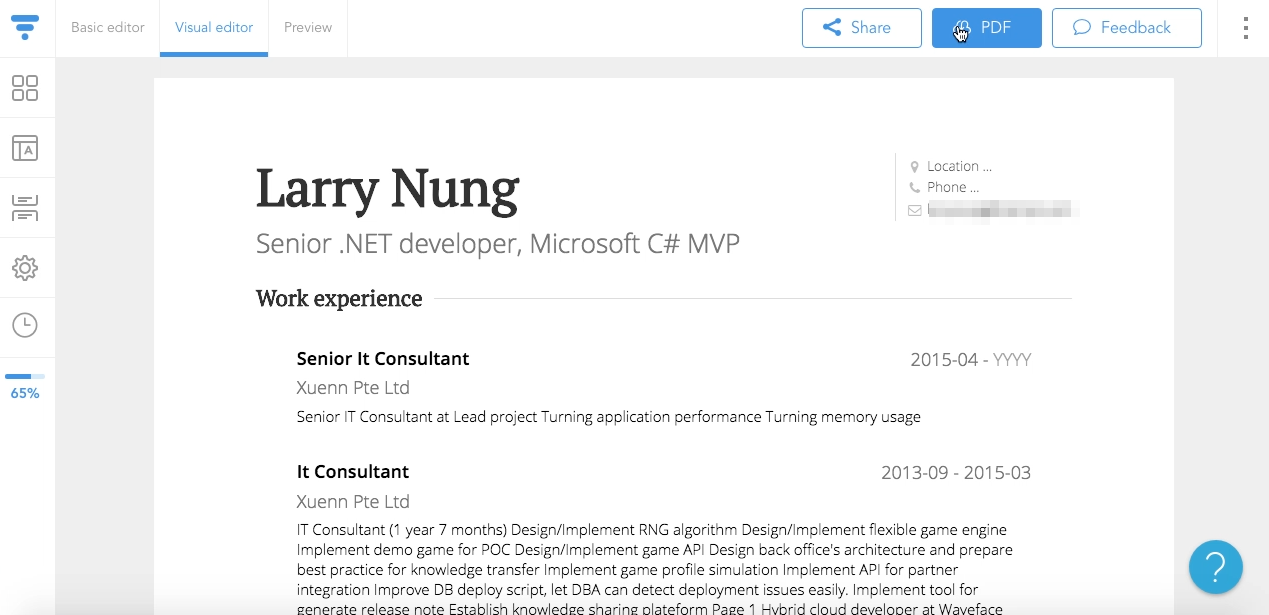Image resolution: width=1269 pixels, height=615 pixels.
Task: Click the 2013-09 - 2015-03 date range
Action: coord(956,473)
